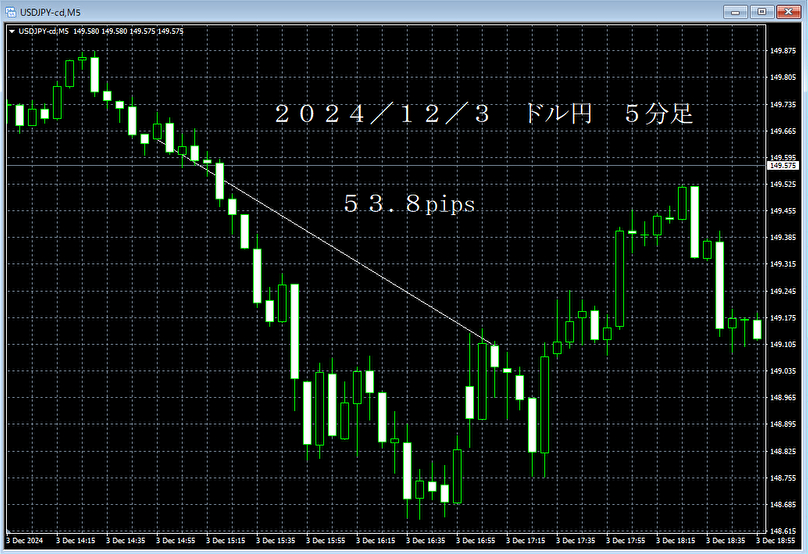The width and height of the screenshot is (808, 554).
Task: Click the 149.805 price scale label
Action: point(783,77)
